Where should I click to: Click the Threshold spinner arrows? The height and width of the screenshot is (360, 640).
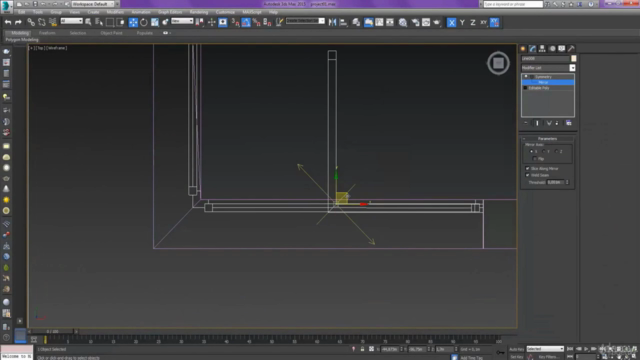[x=567, y=182]
